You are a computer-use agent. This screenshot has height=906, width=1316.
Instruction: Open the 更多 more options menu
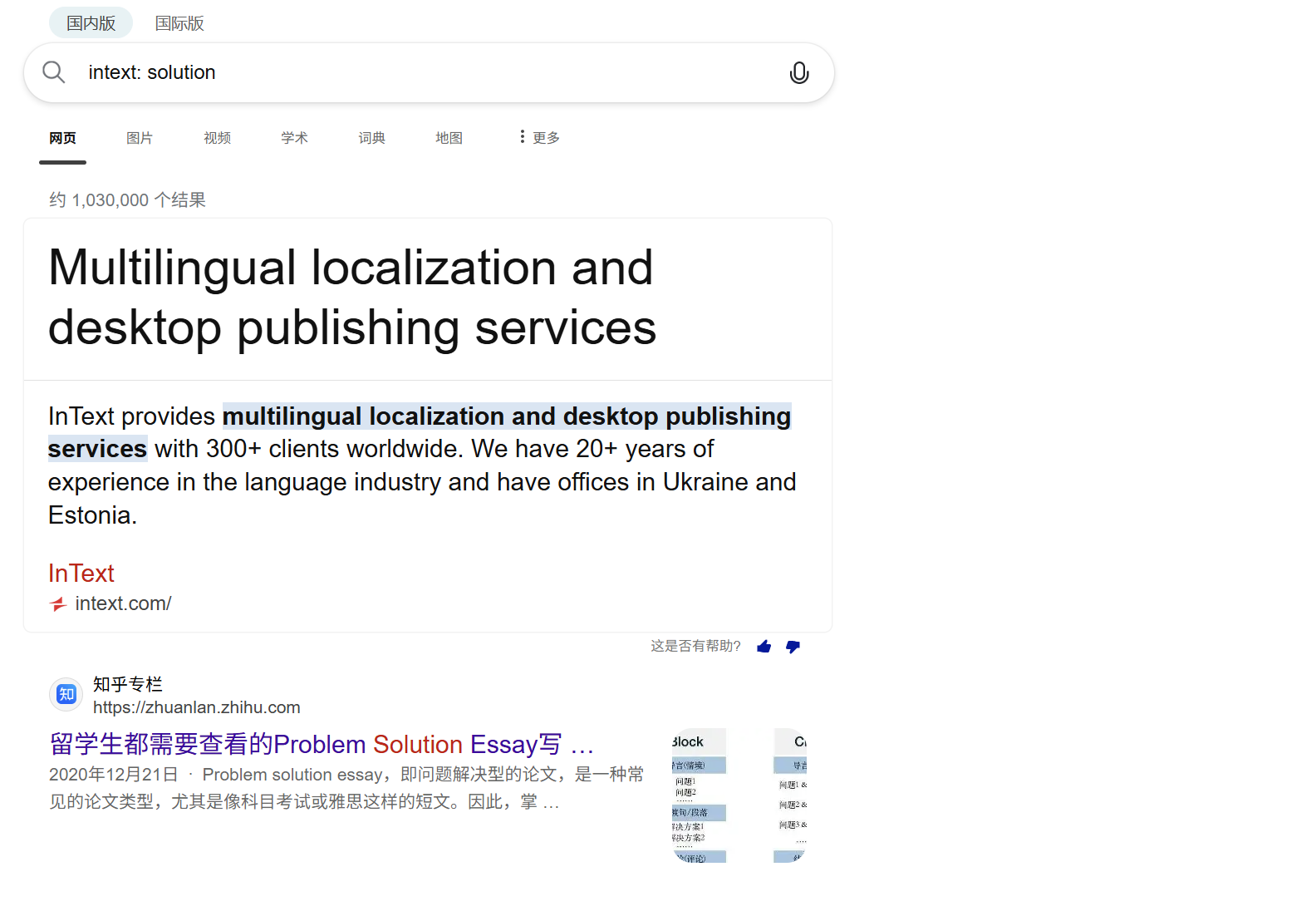tap(539, 137)
